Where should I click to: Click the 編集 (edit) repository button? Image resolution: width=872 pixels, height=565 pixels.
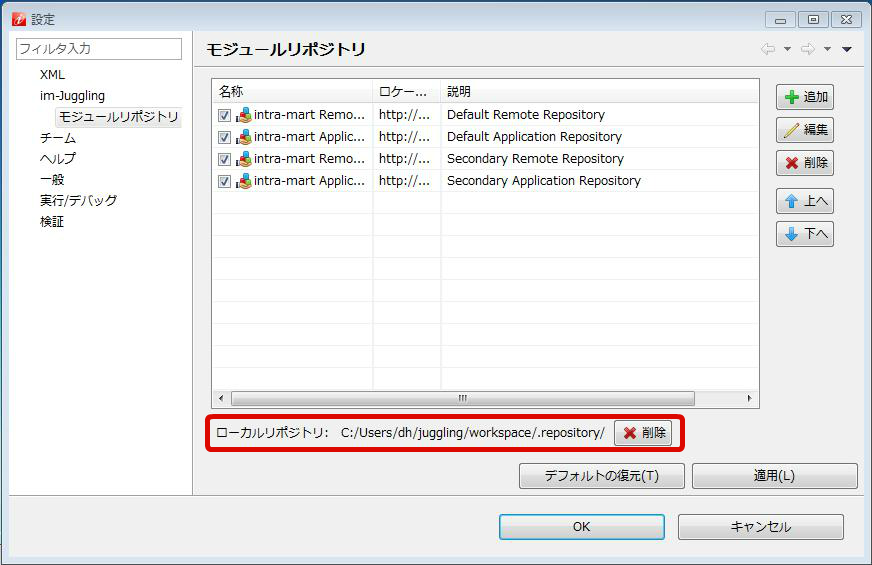[805, 130]
